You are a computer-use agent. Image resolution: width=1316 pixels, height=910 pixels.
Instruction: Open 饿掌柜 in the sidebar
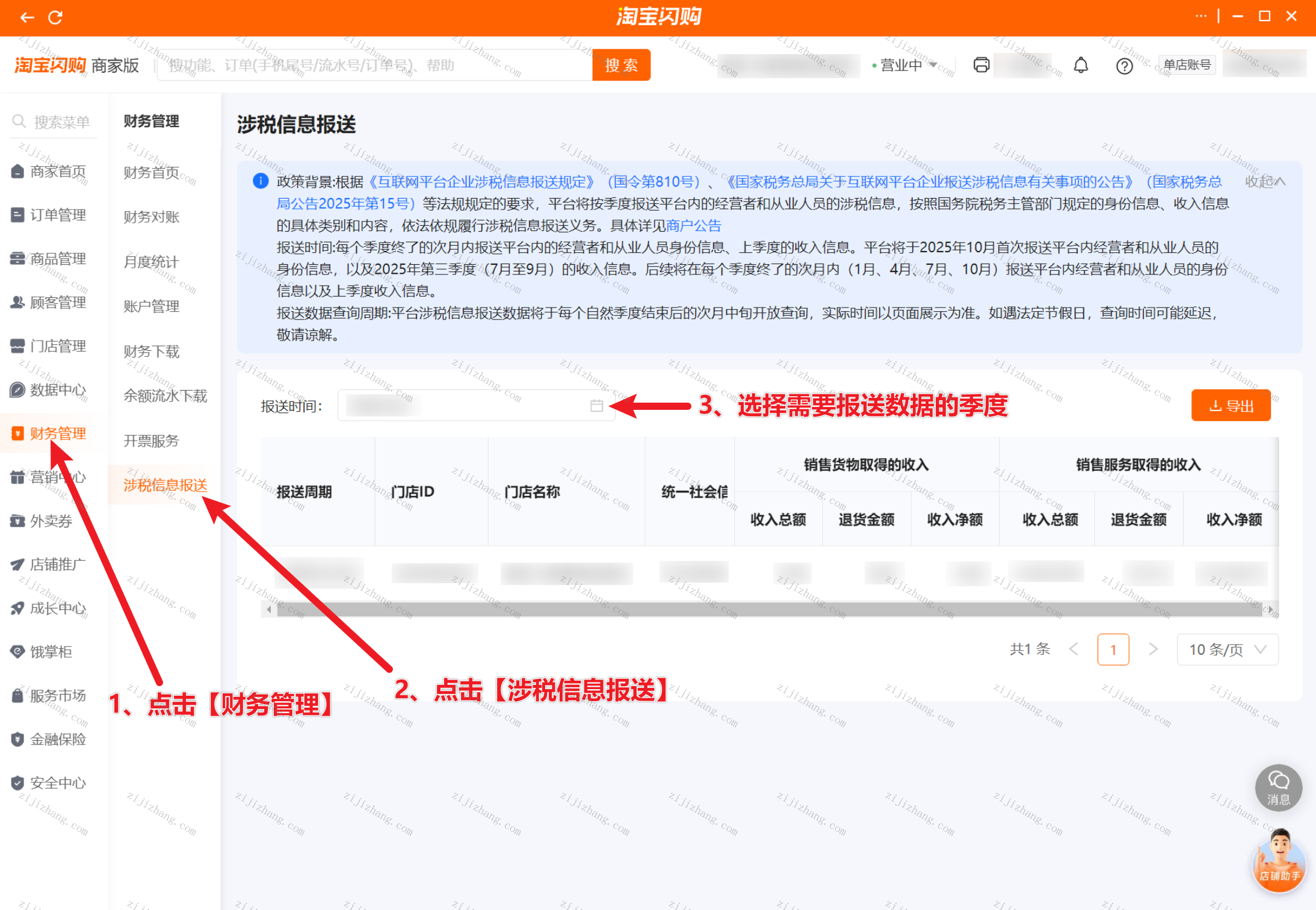(42, 652)
